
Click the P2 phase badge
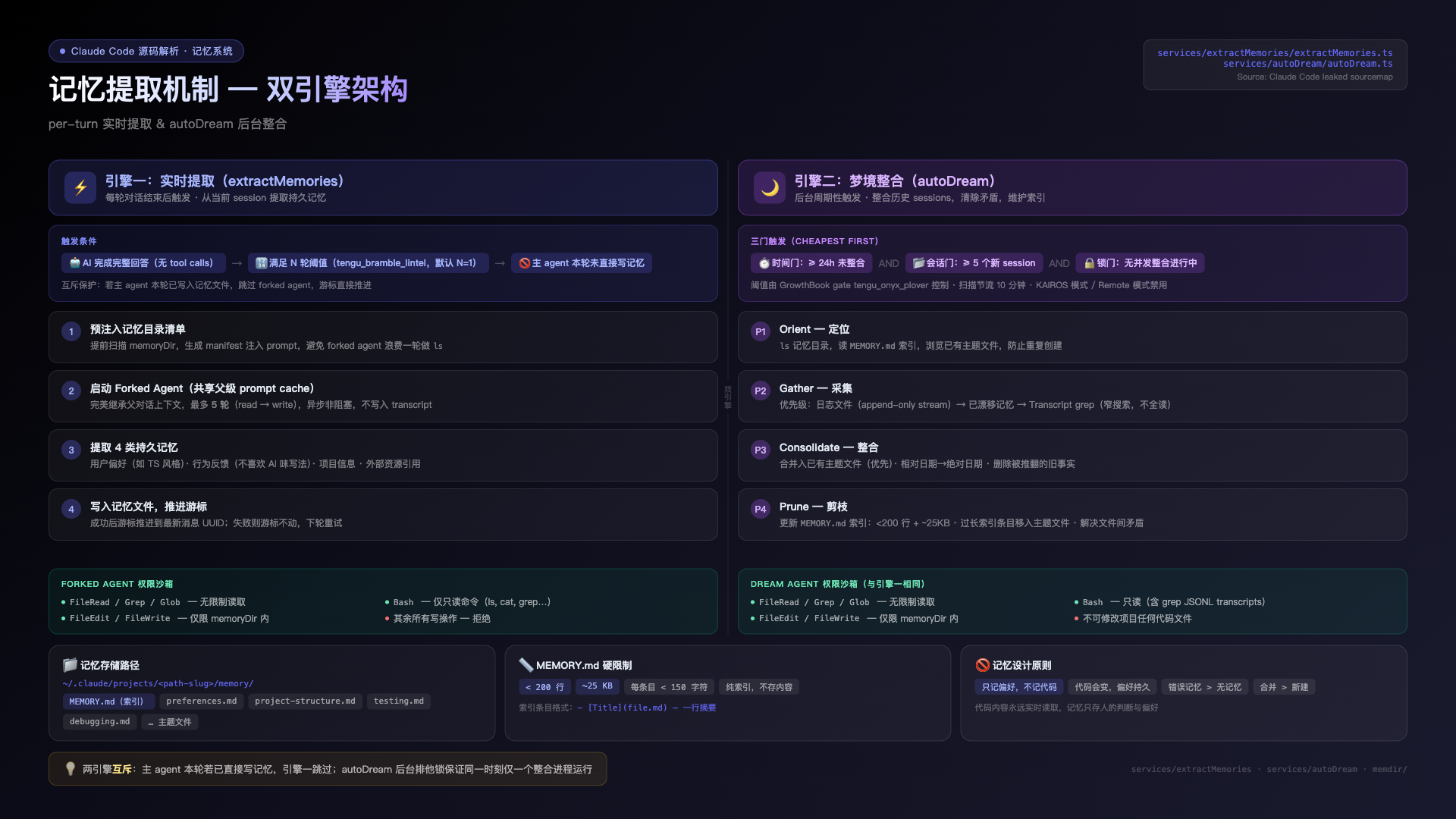(x=761, y=391)
